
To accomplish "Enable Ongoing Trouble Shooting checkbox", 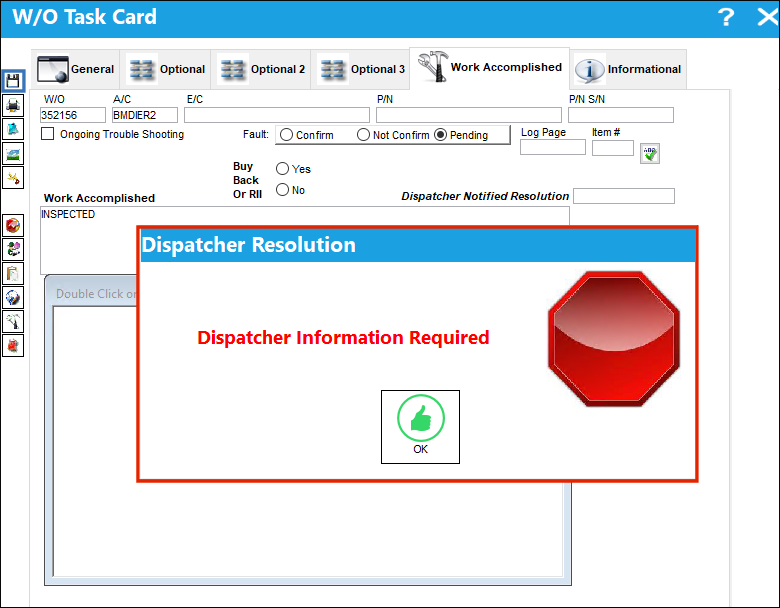I will (48, 134).
